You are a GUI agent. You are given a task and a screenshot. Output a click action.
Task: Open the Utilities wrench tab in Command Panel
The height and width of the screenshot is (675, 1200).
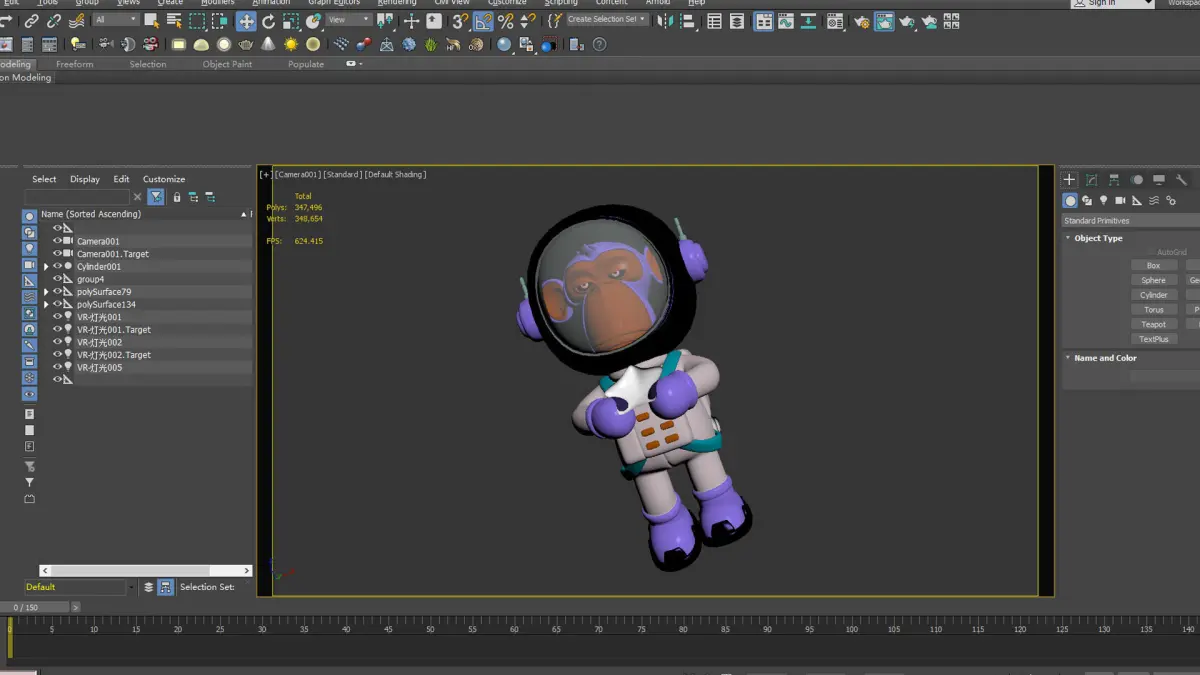(x=1181, y=180)
